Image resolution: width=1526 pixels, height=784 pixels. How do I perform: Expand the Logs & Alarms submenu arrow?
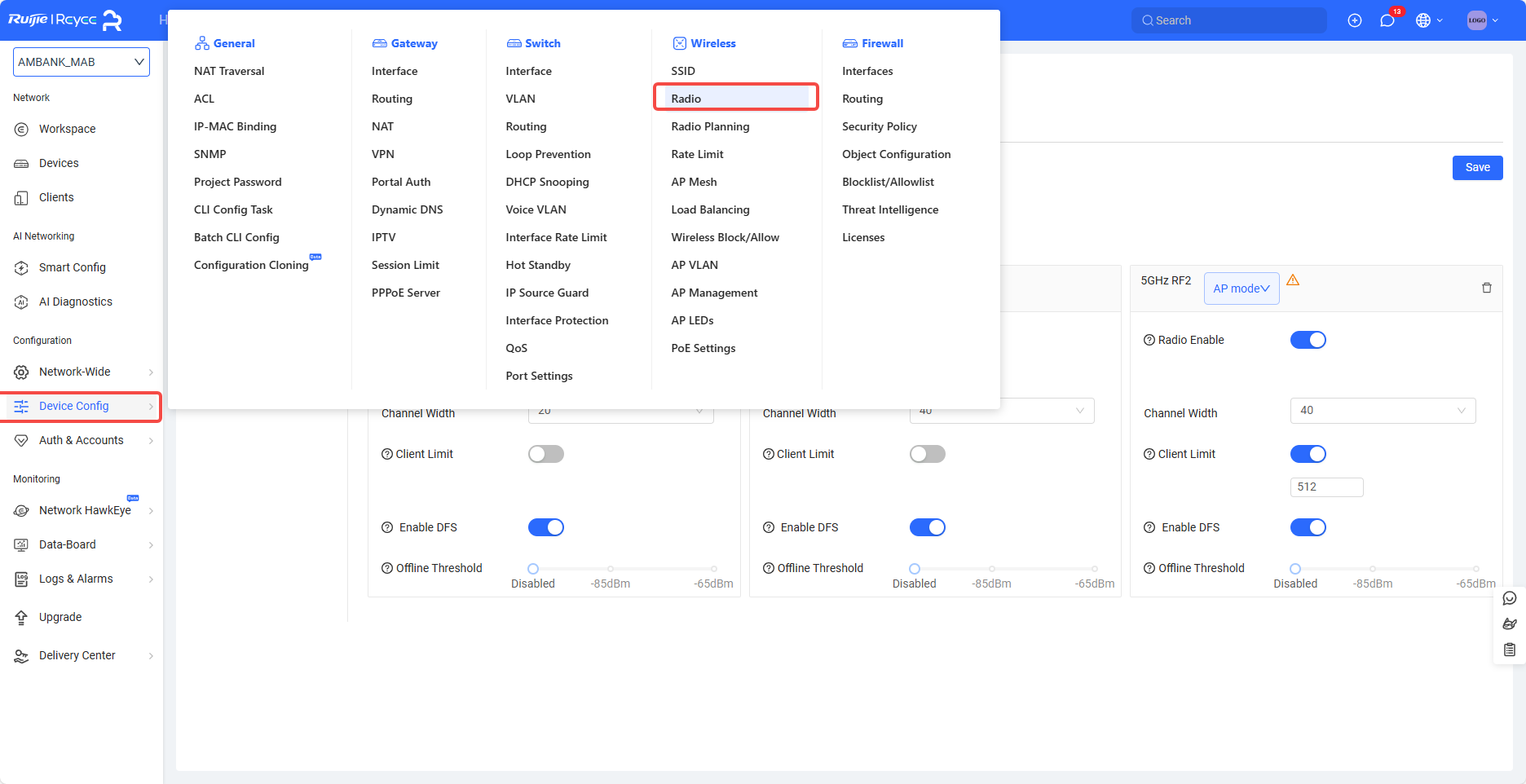click(x=151, y=579)
